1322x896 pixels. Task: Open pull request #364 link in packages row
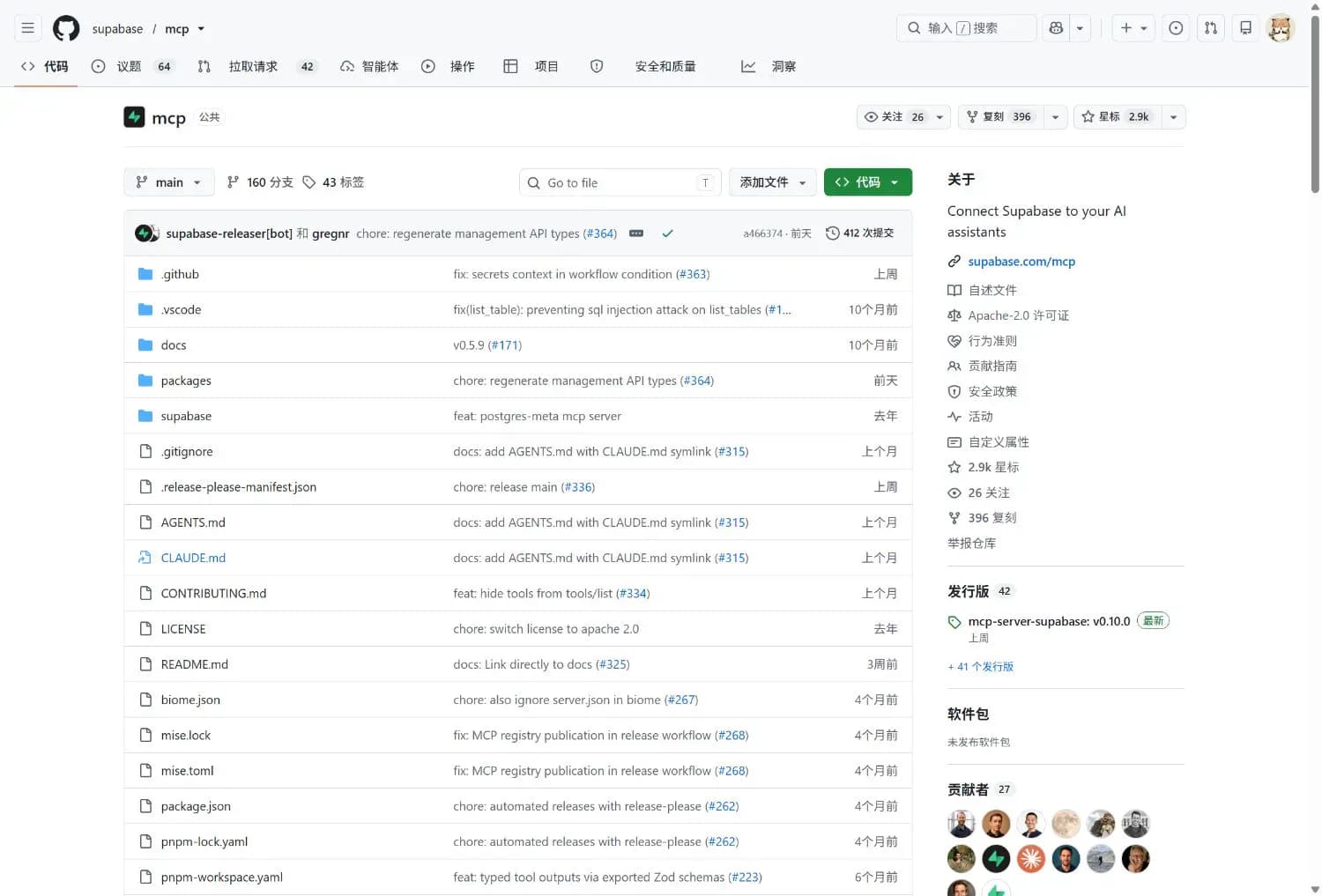coord(697,381)
